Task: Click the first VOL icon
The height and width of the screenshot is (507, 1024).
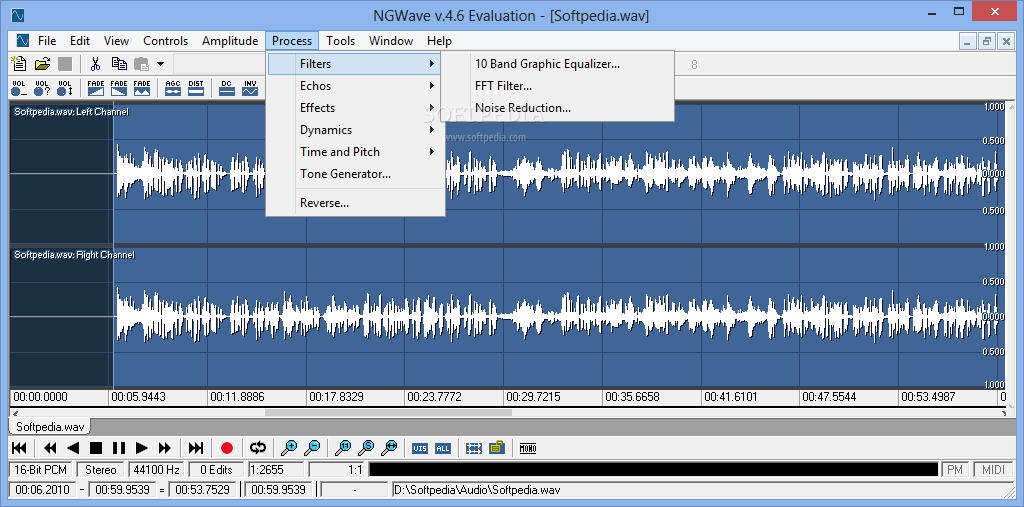Action: pyautogui.click(x=19, y=88)
